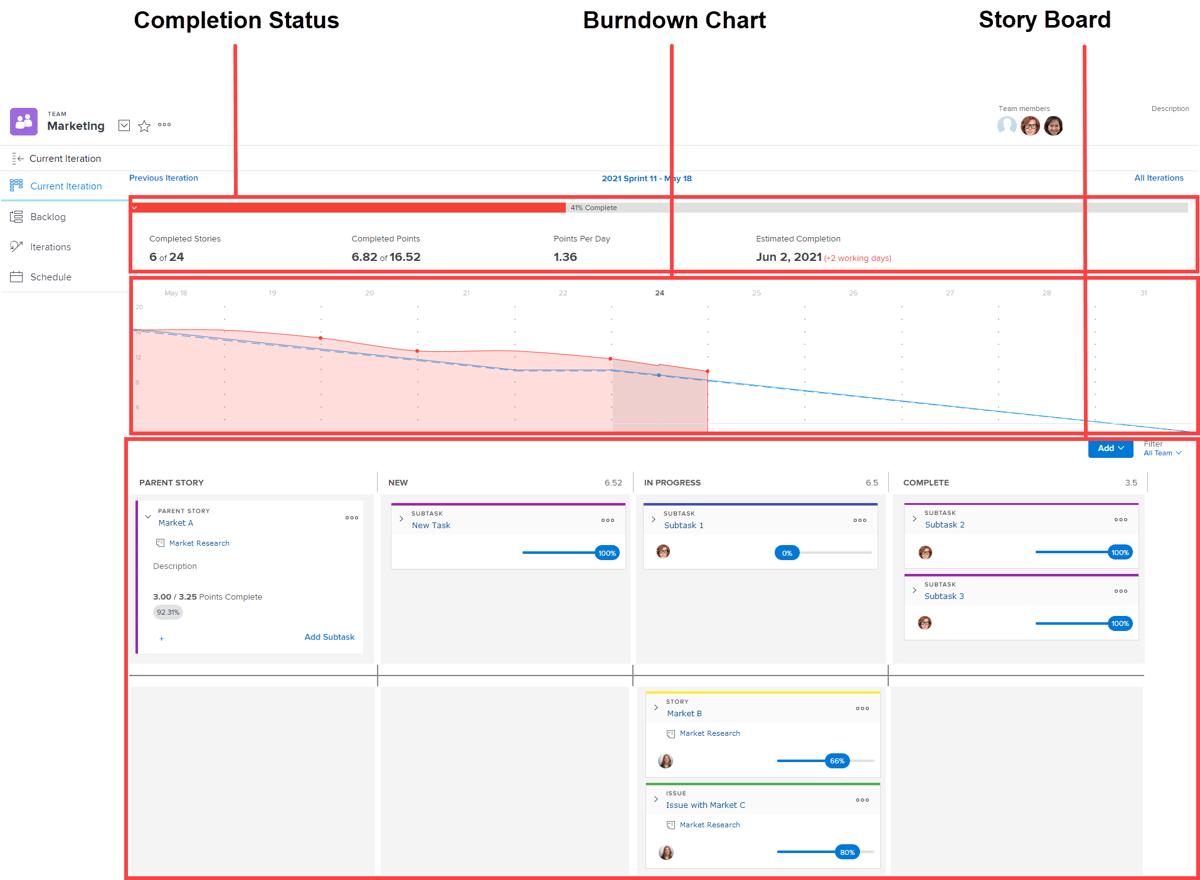Viewport: 1200px width, 880px height.
Task: Collapse the Market A parent story chevron
Action: (147, 517)
